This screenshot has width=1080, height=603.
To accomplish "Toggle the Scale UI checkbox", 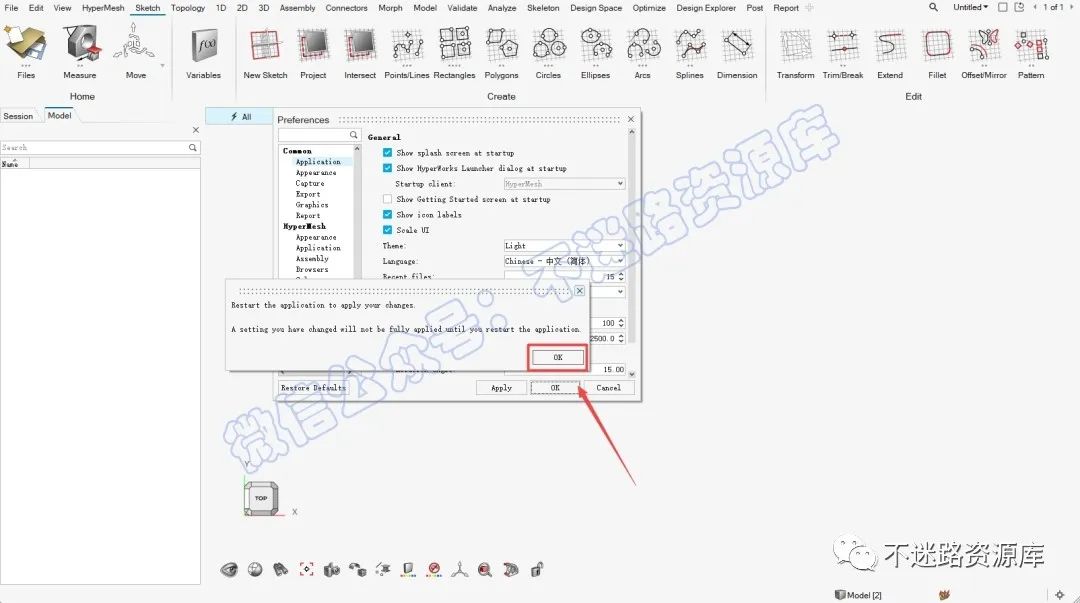I will (387, 230).
